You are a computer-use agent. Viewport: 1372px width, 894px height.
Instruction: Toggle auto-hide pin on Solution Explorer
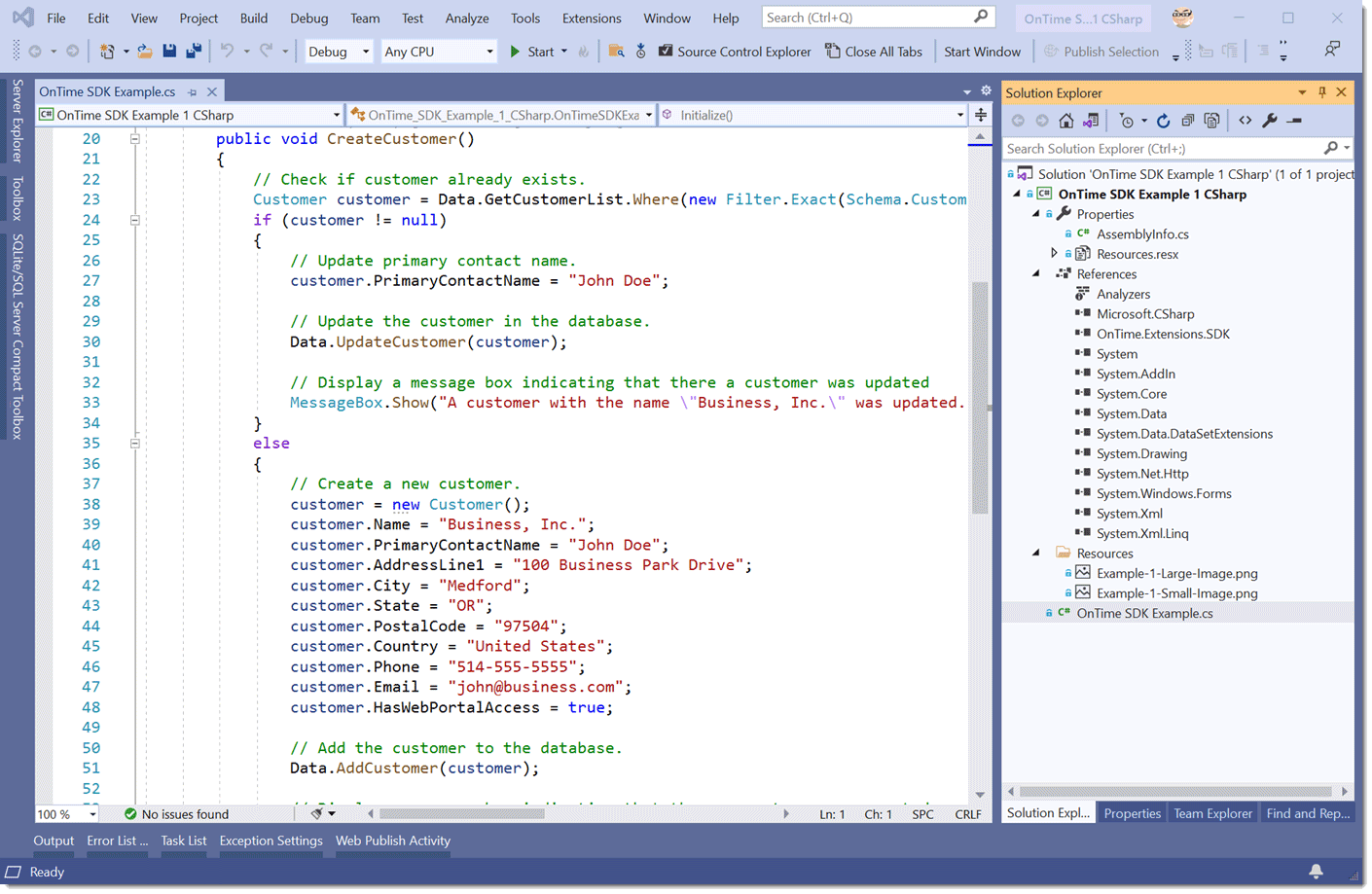pyautogui.click(x=1322, y=92)
